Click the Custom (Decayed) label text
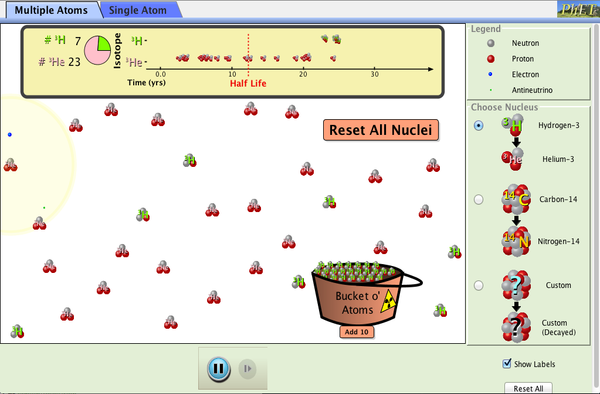The height and width of the screenshot is (394, 600). (559, 327)
